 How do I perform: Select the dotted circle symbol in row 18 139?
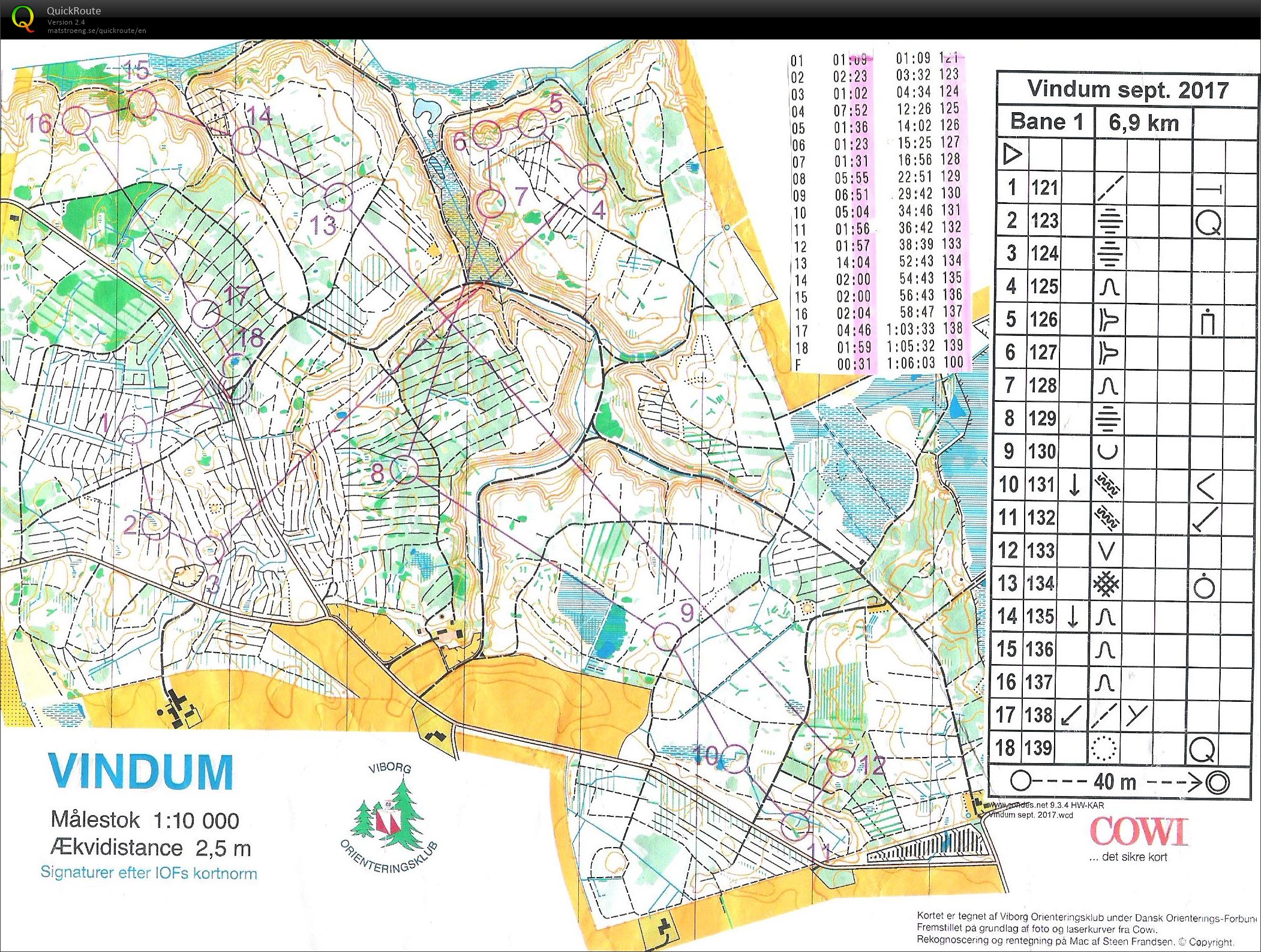click(x=1103, y=748)
